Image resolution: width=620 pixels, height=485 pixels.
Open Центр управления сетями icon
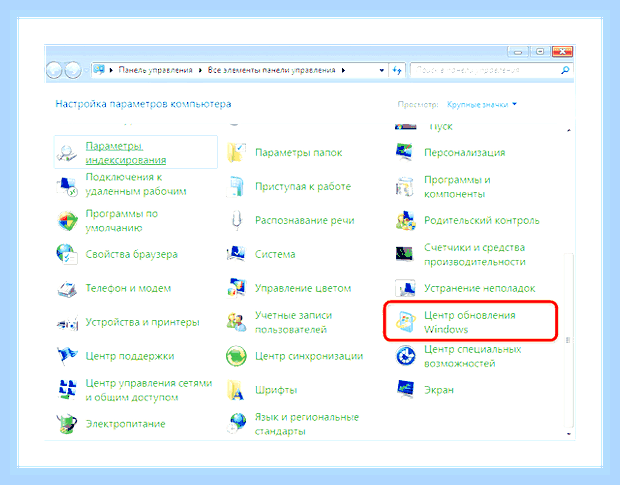pos(67,390)
